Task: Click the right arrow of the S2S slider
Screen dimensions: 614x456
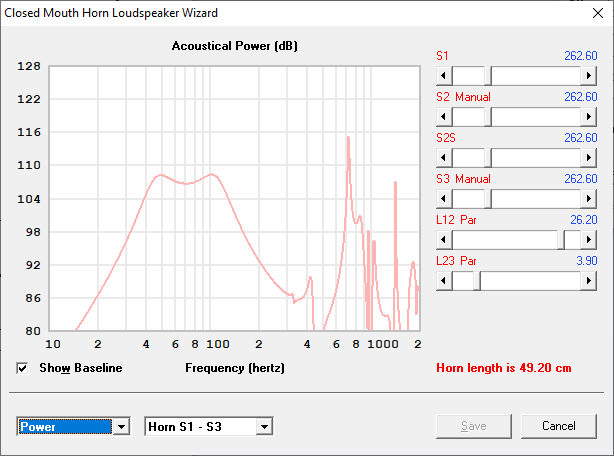Action: click(x=588, y=158)
